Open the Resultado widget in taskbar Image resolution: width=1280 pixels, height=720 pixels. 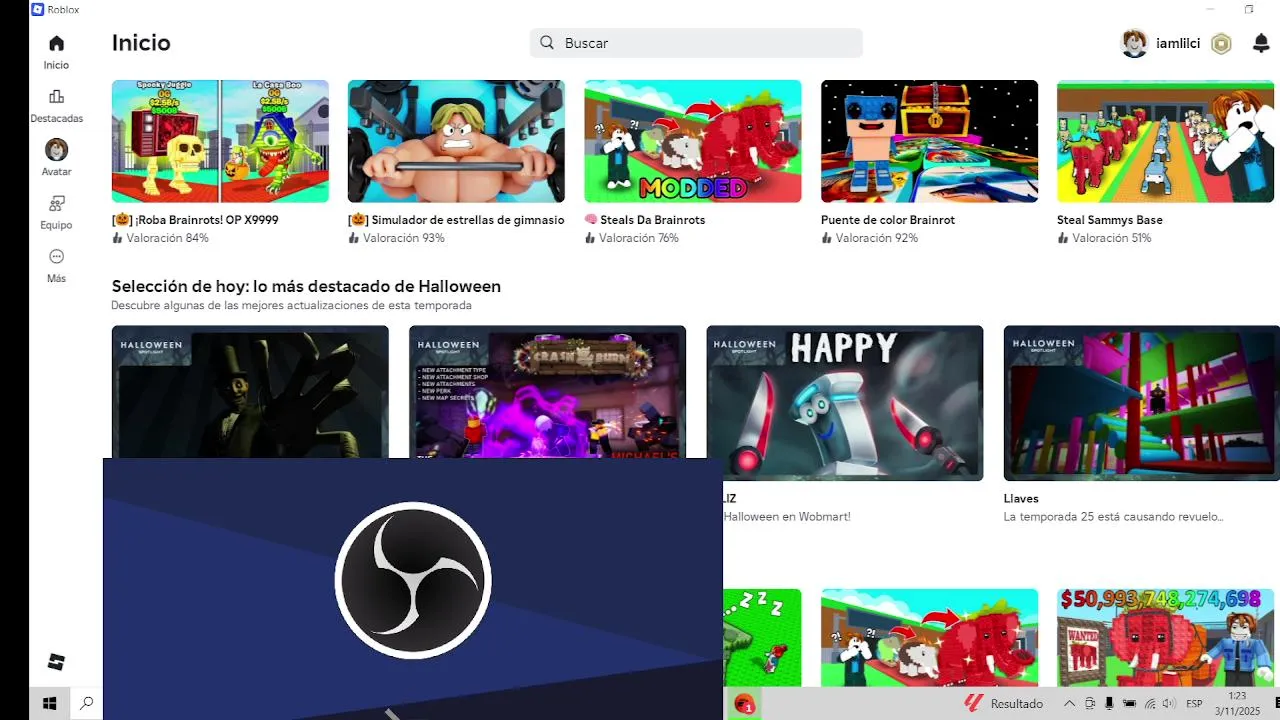click(x=1003, y=704)
